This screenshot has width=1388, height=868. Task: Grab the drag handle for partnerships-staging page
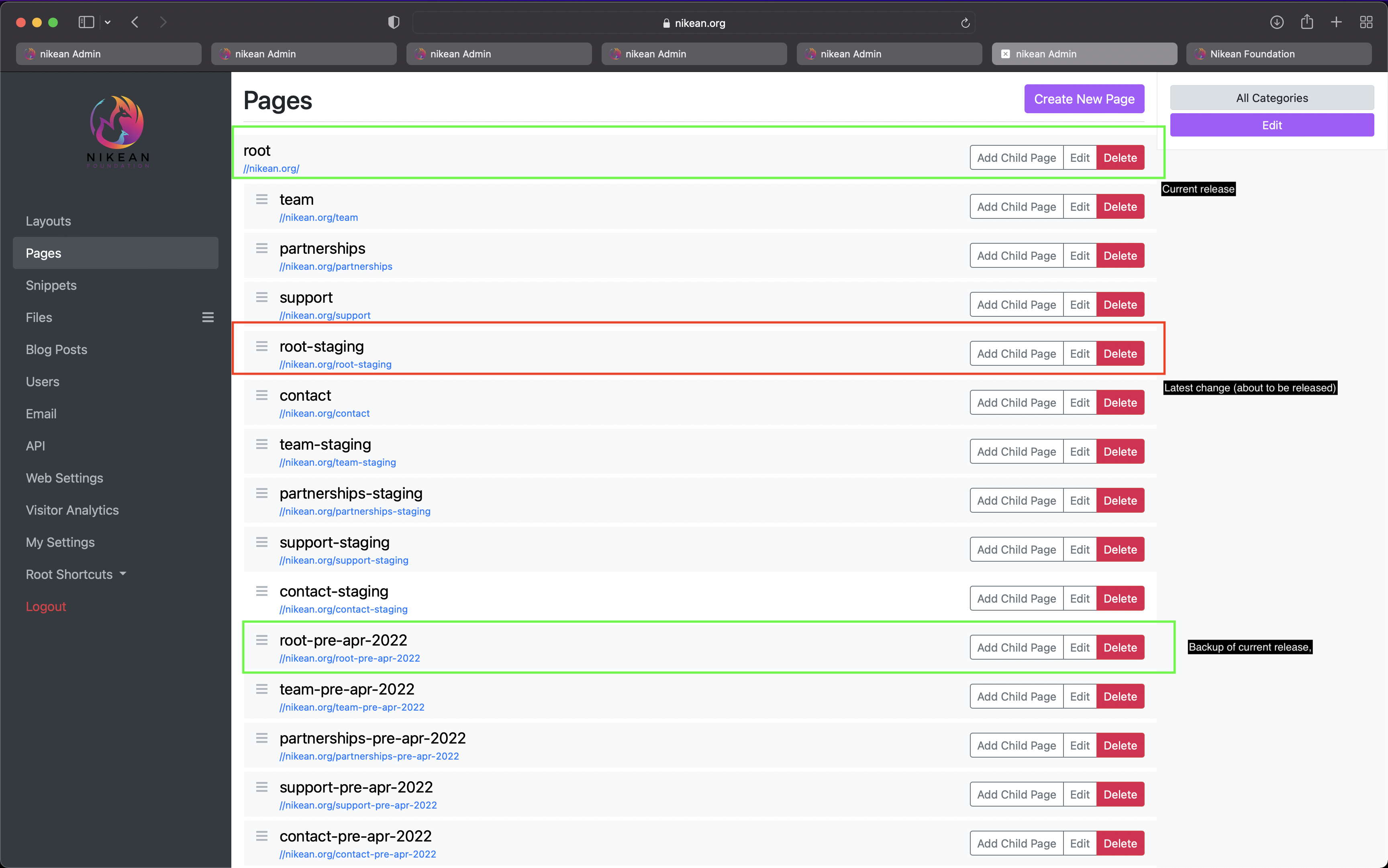262,493
